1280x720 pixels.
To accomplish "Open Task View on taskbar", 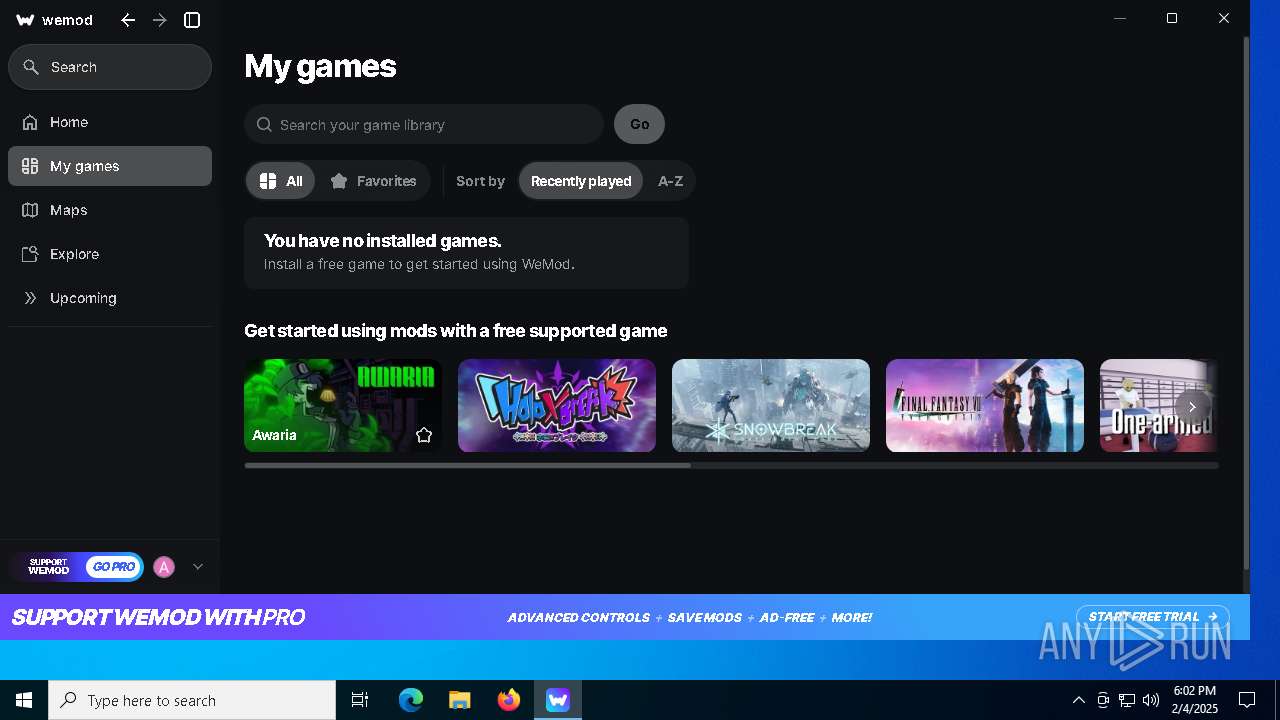I will pyautogui.click(x=360, y=700).
